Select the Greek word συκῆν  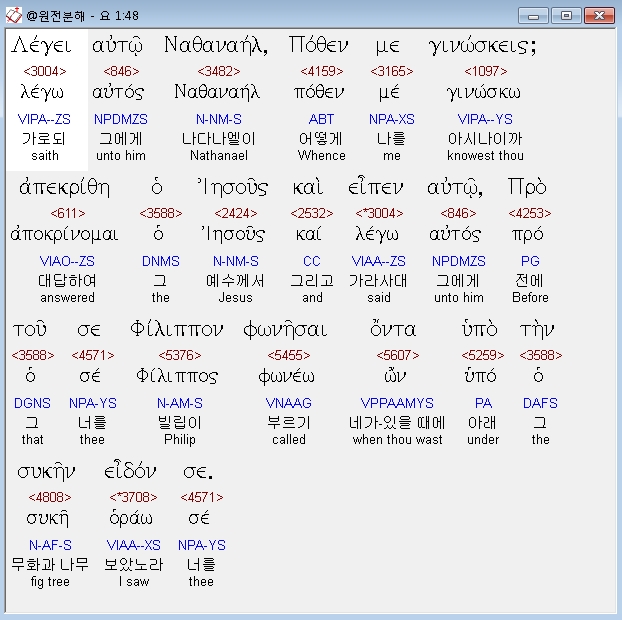coord(46,472)
